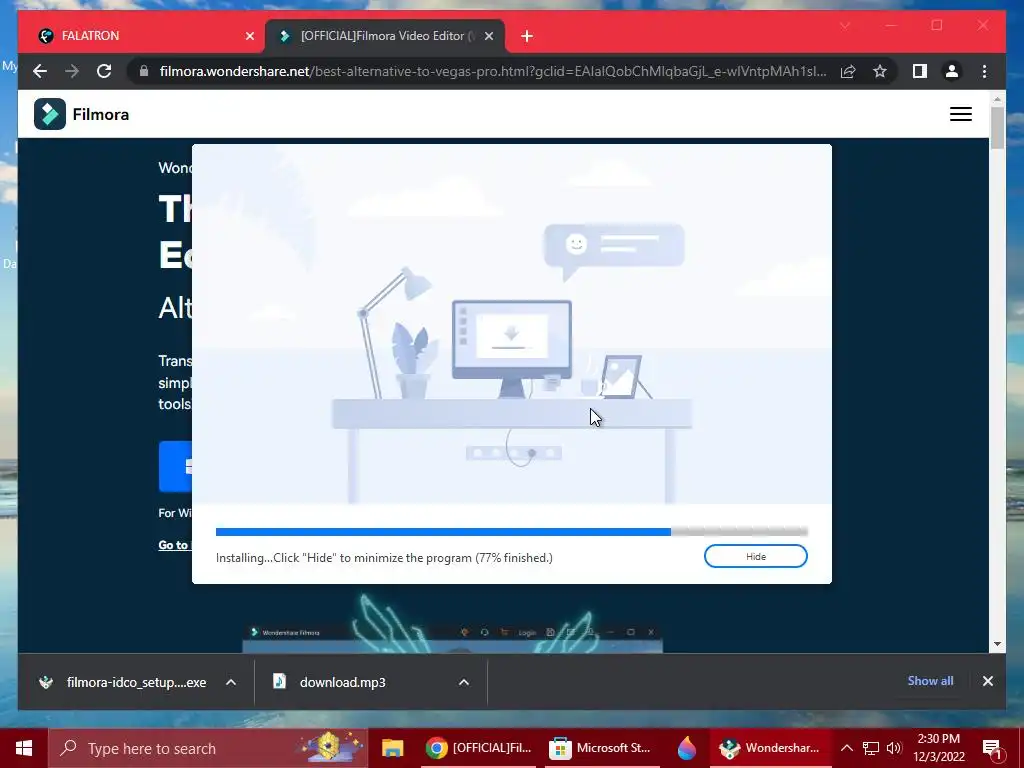This screenshot has width=1024, height=768.
Task: Open options for filmora-idco_setup.exe download
Action: coord(231,682)
